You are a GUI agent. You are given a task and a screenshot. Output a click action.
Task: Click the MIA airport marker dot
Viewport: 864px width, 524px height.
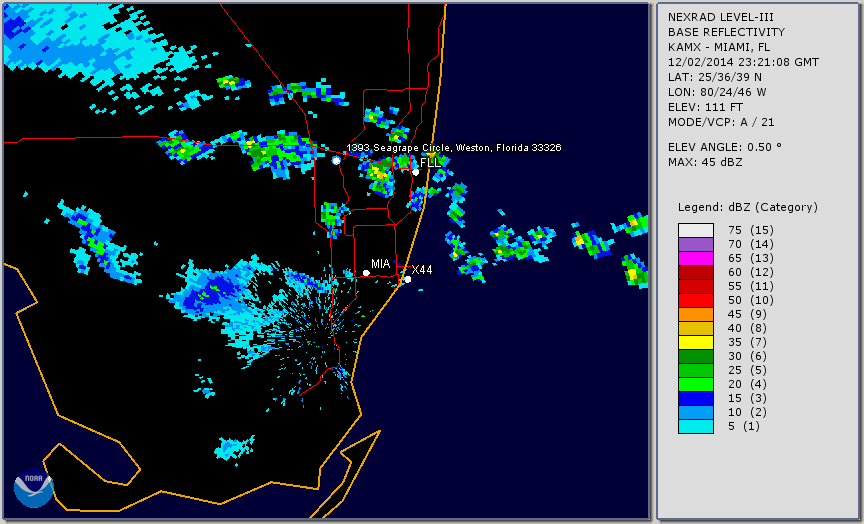366,273
